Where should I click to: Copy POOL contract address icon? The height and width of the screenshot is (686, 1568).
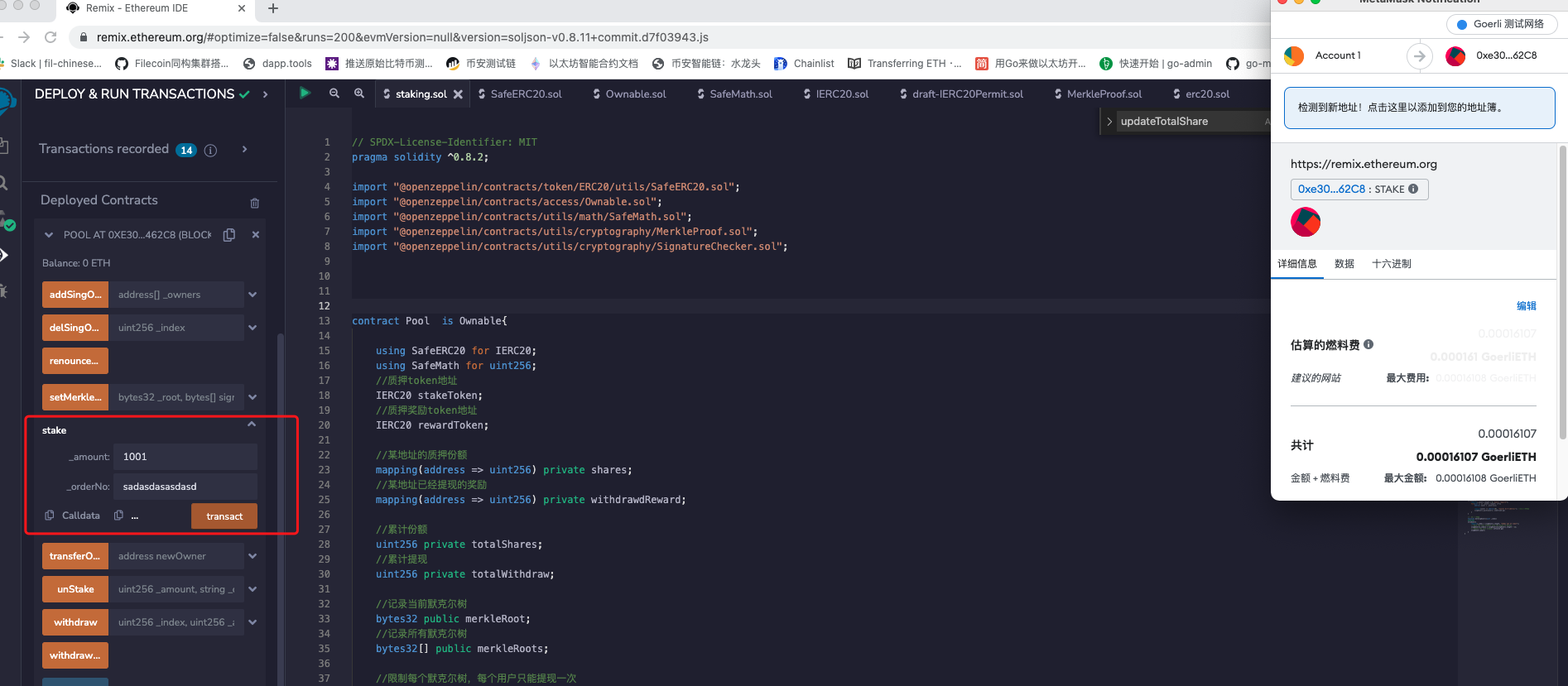coord(229,235)
